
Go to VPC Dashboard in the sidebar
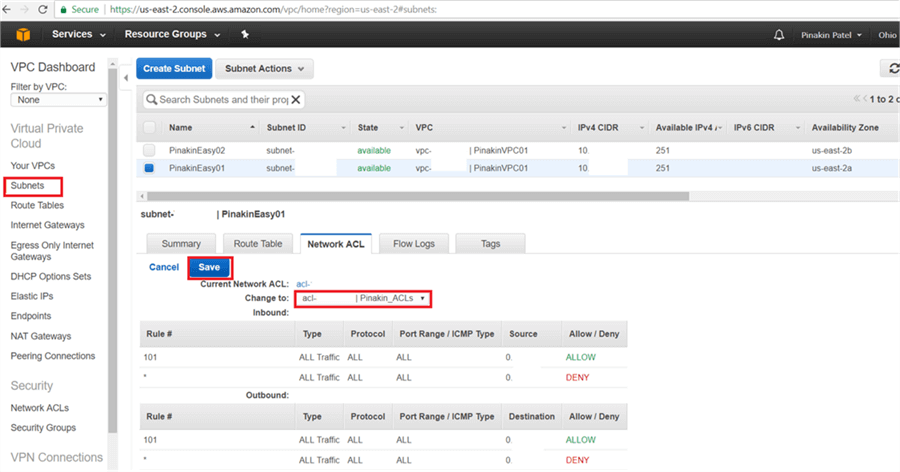(x=53, y=67)
